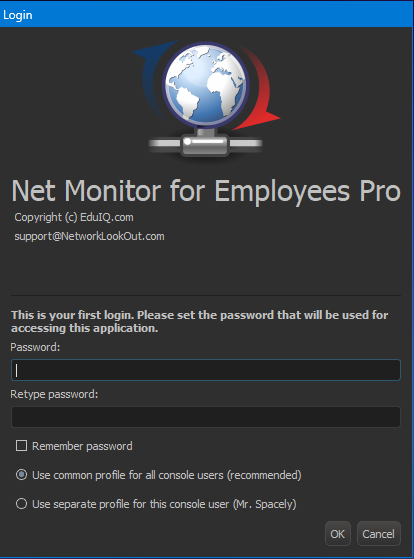Screen dimensions: 414x559
Task: Select the common profile radio button
Action: 21,475
